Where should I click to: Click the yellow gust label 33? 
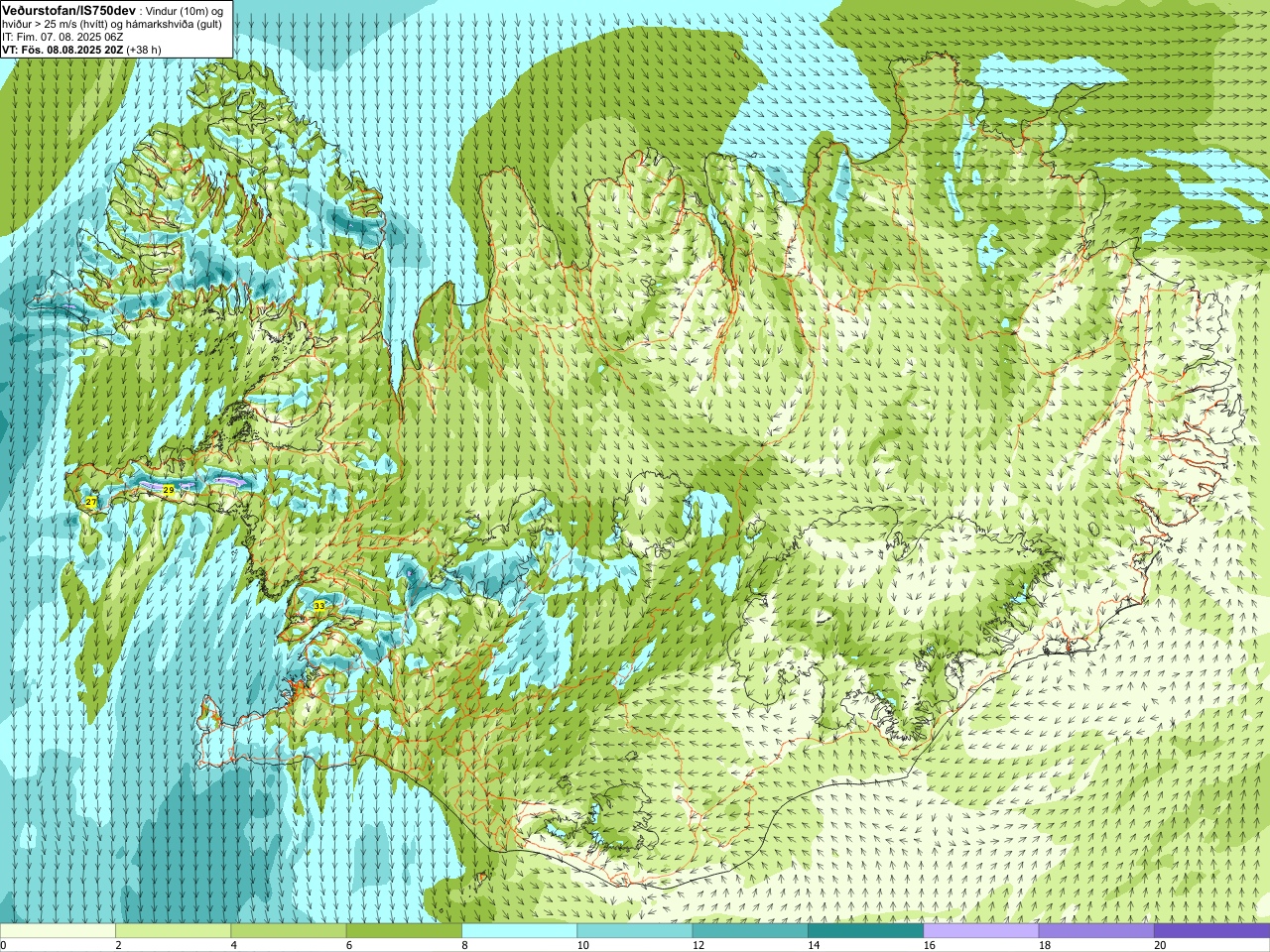pyautogui.click(x=318, y=605)
